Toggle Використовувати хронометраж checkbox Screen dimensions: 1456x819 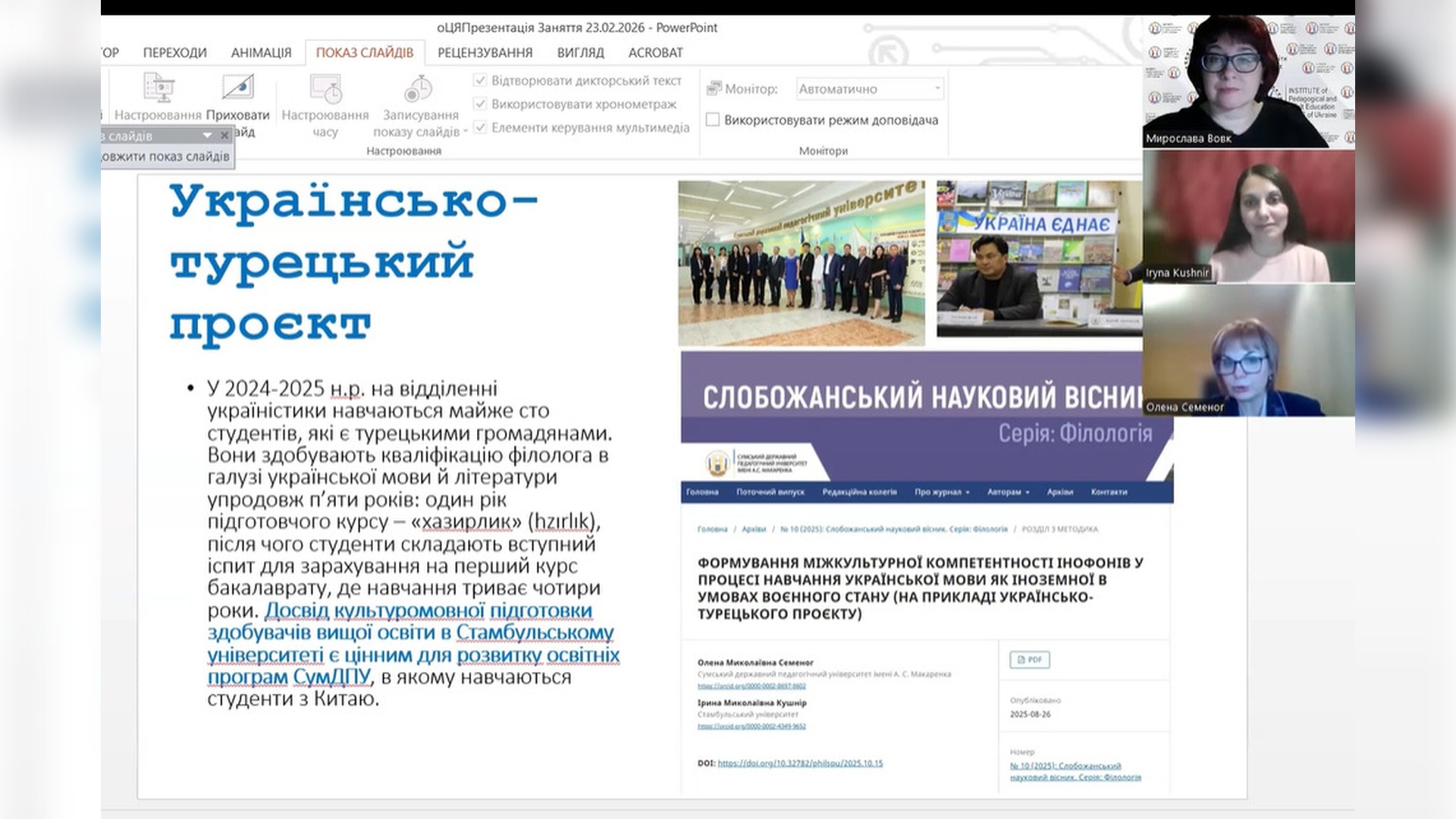click(480, 104)
